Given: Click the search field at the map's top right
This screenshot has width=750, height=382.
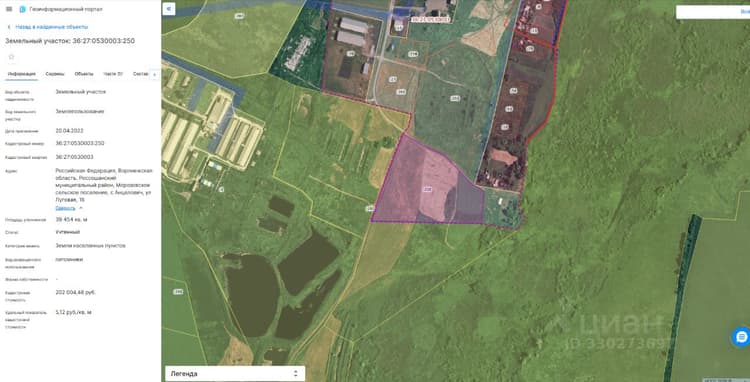Looking at the screenshot, I should (x=713, y=12).
